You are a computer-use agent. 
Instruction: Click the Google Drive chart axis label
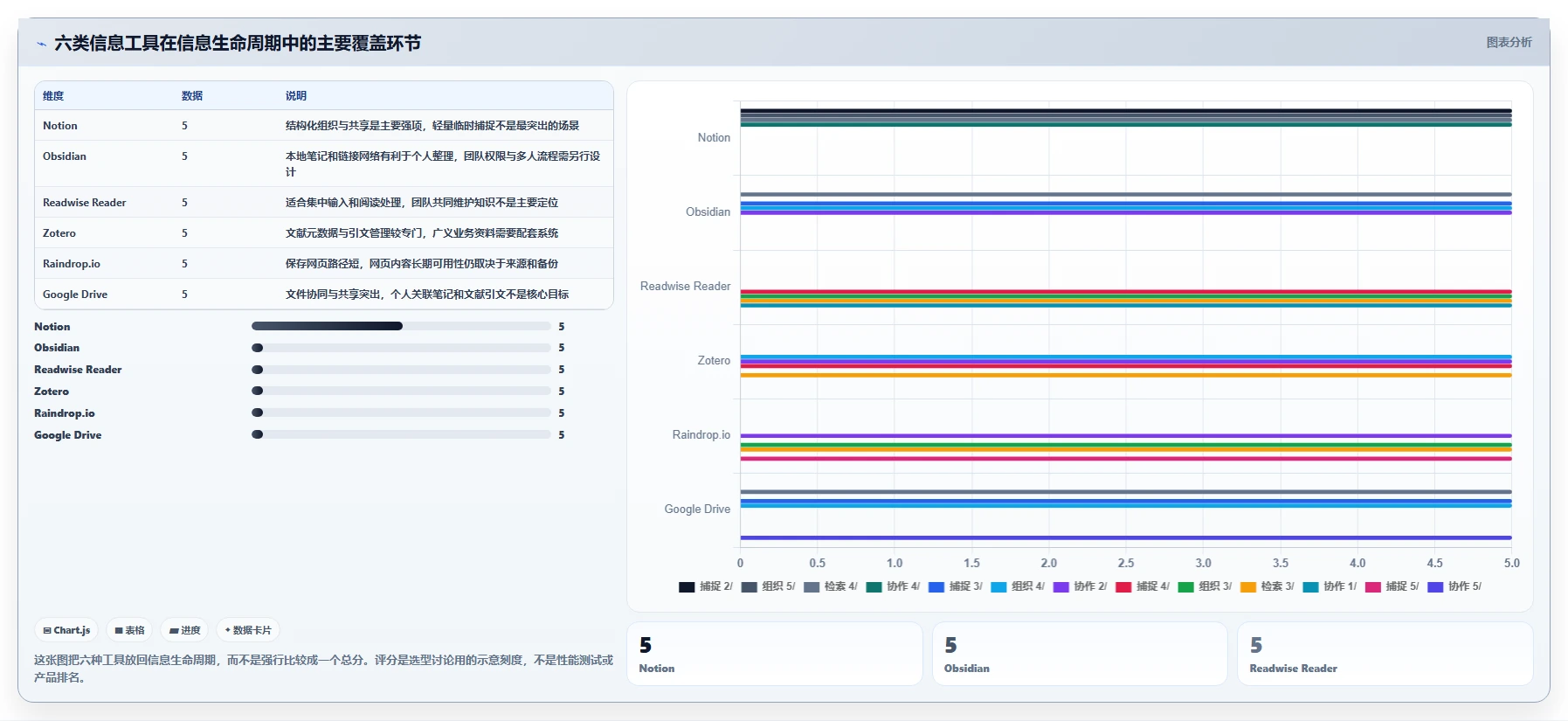pos(697,510)
